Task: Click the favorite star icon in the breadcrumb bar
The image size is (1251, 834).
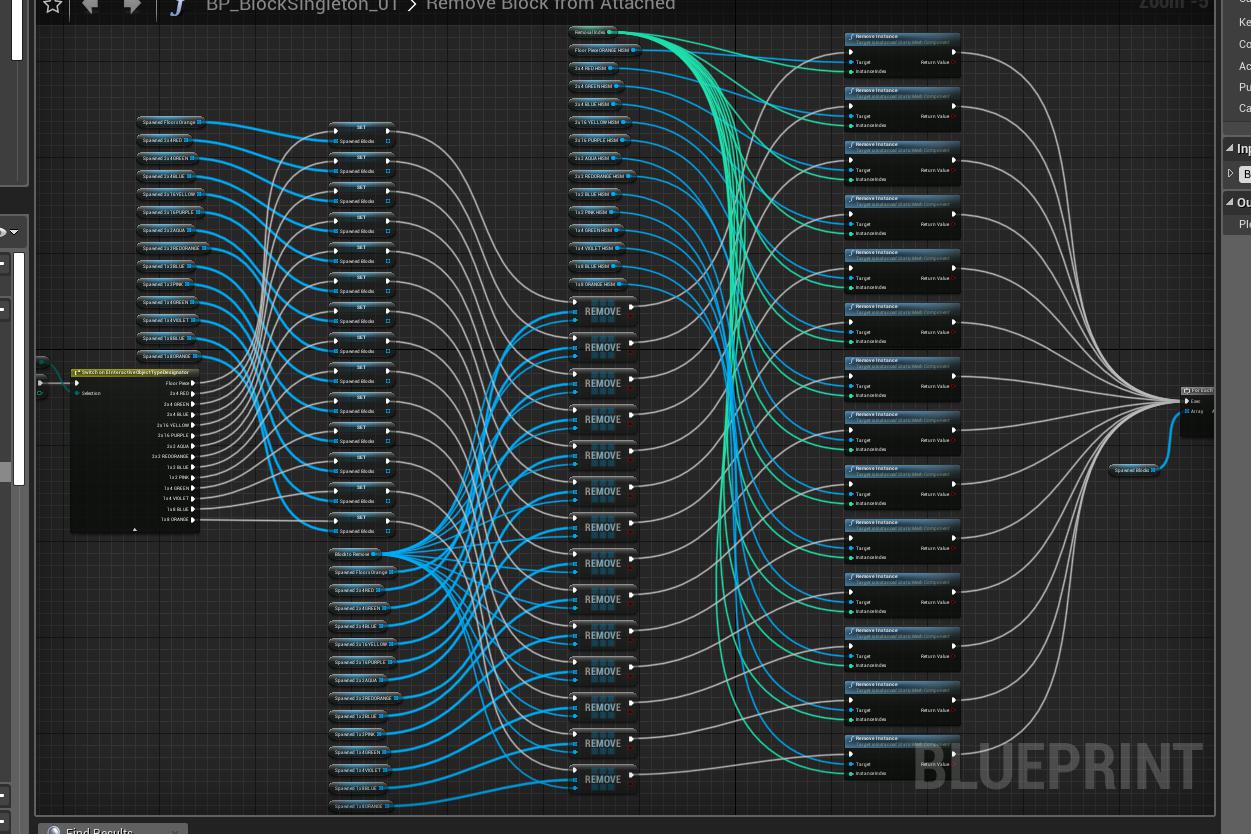Action: point(53,5)
